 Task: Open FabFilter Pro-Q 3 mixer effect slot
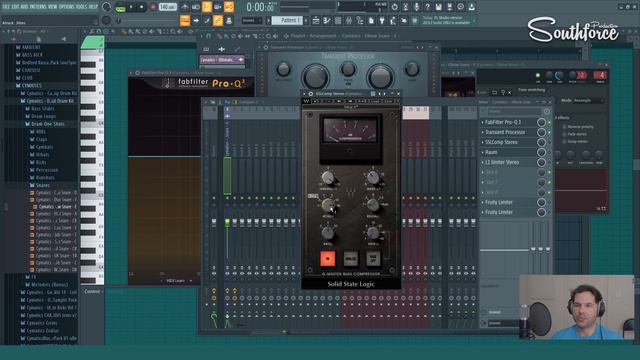[503, 122]
